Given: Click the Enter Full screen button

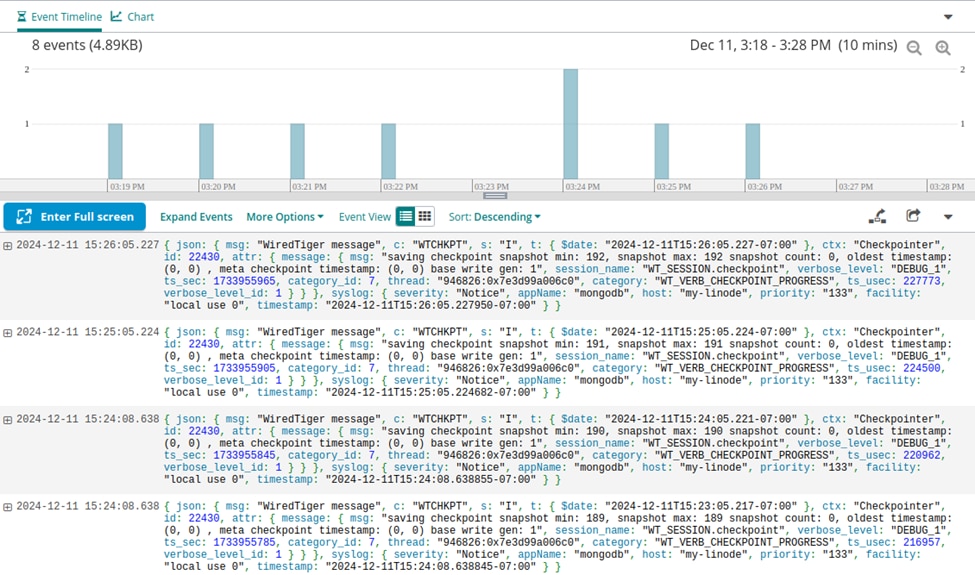Looking at the screenshot, I should click(x=75, y=217).
